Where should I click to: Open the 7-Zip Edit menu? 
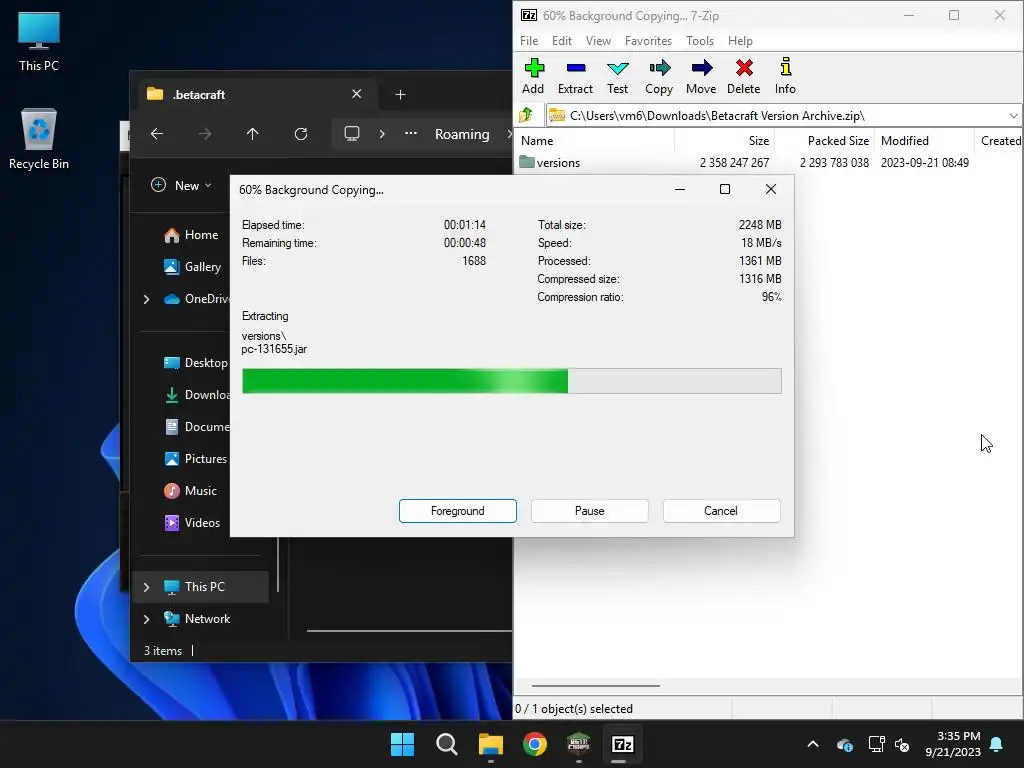pyautogui.click(x=562, y=40)
